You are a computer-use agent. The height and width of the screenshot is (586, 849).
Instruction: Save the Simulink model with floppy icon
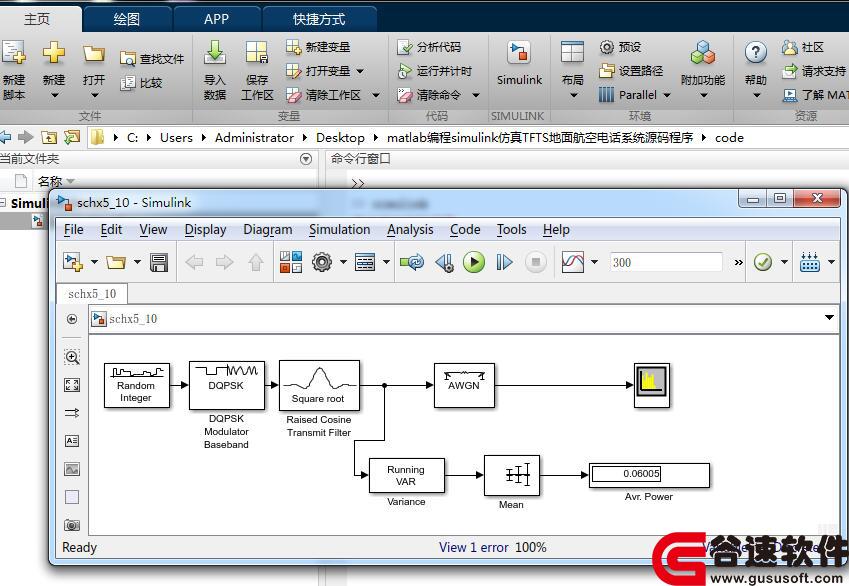(159, 263)
